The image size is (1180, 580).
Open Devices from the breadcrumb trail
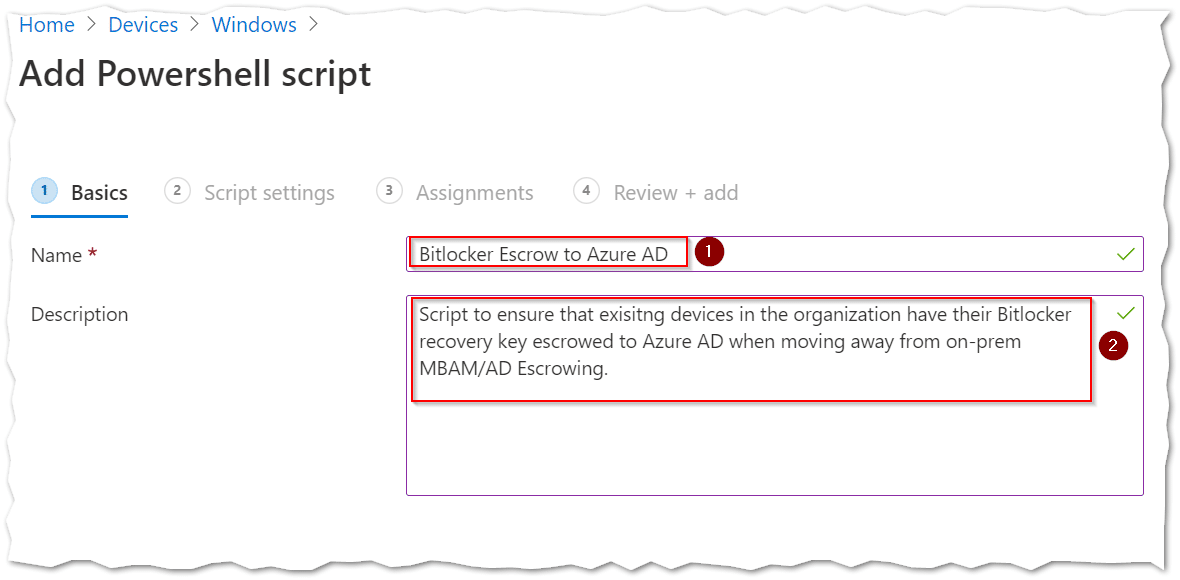143,24
